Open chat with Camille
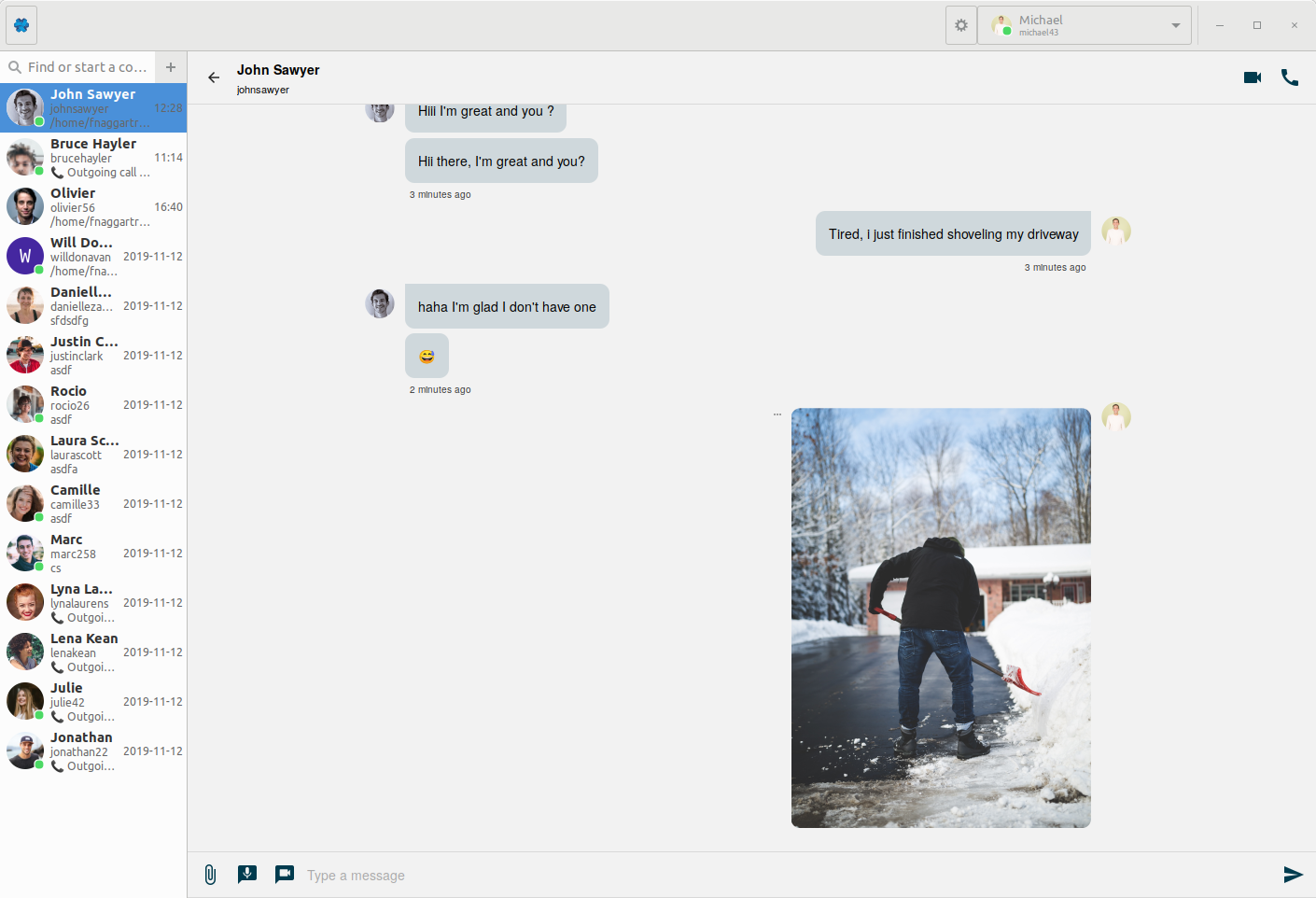This screenshot has height=898, width=1316. pyautogui.click(x=93, y=504)
